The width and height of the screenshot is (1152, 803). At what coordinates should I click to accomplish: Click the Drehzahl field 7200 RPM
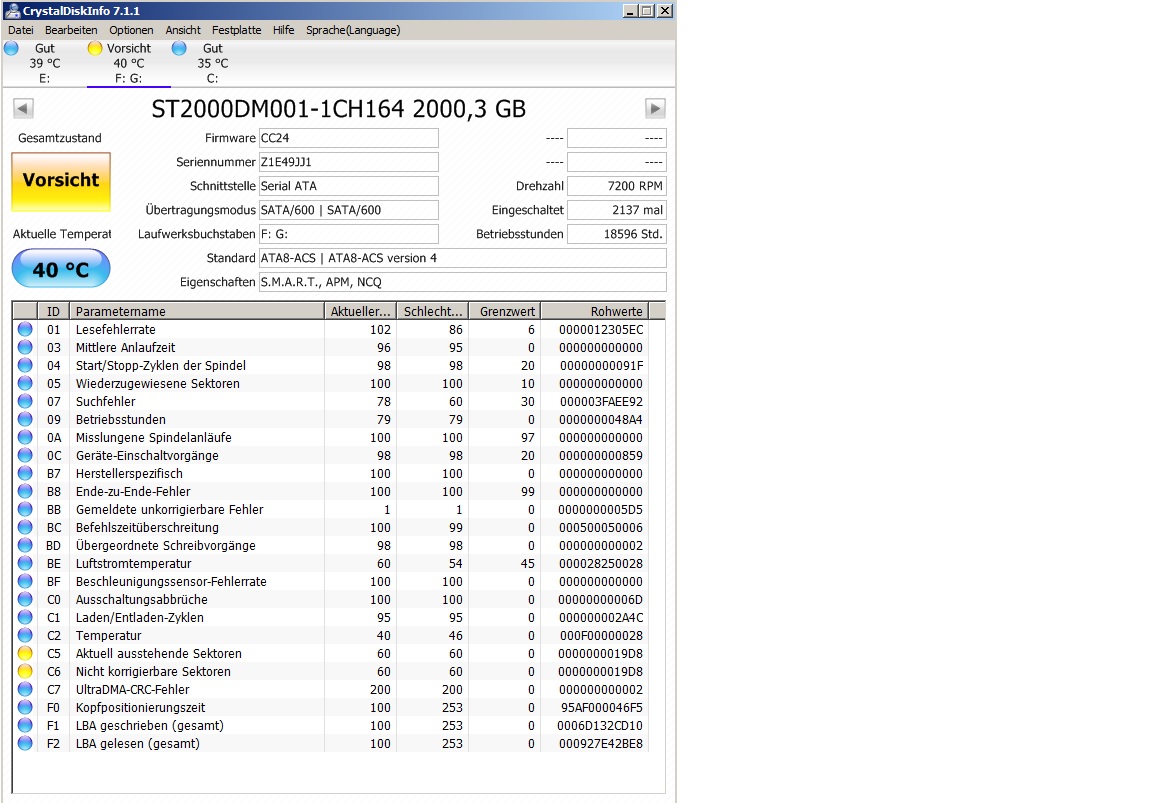[617, 186]
